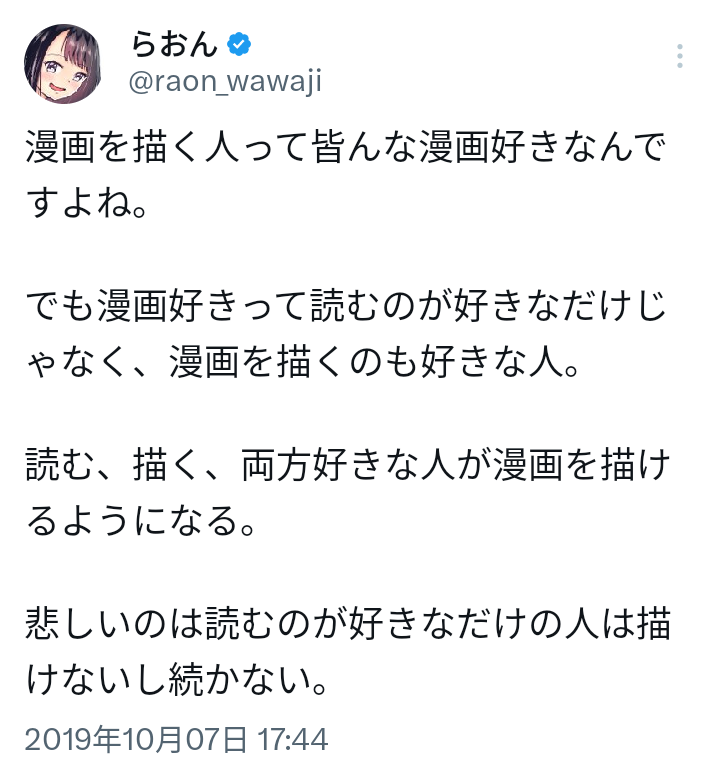Click the blue verified badge
Viewport: 715px width, 759px height.
coord(240,44)
